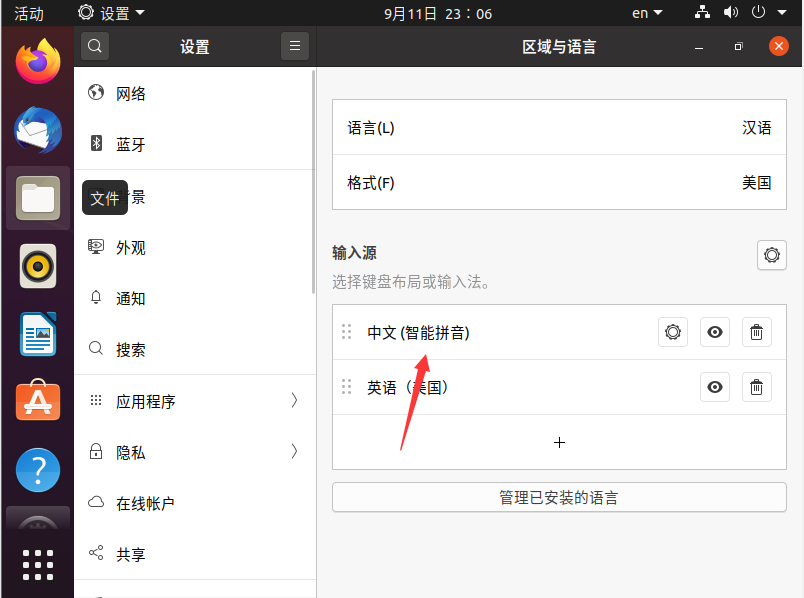Screen dimensions: 804x598
Task: Select the 网络 network settings item
Action: pyautogui.click(x=195, y=93)
